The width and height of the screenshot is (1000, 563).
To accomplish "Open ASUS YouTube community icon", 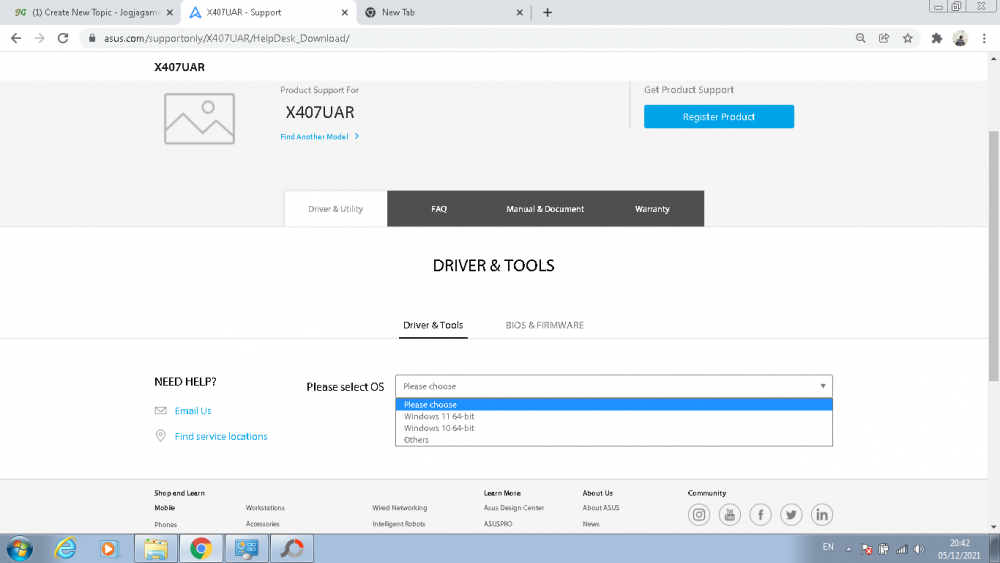I will click(730, 515).
